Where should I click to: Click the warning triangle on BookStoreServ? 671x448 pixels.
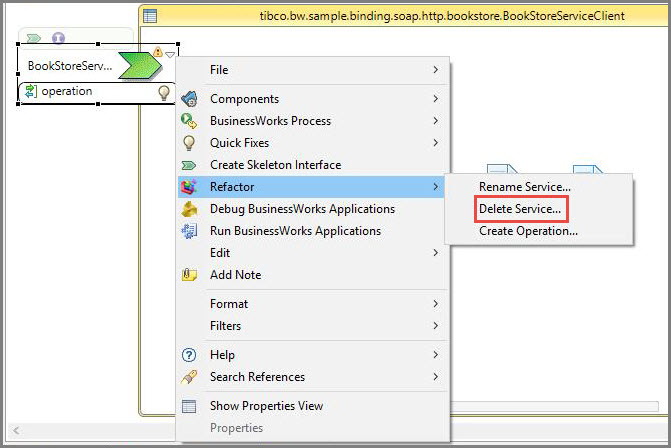158,52
